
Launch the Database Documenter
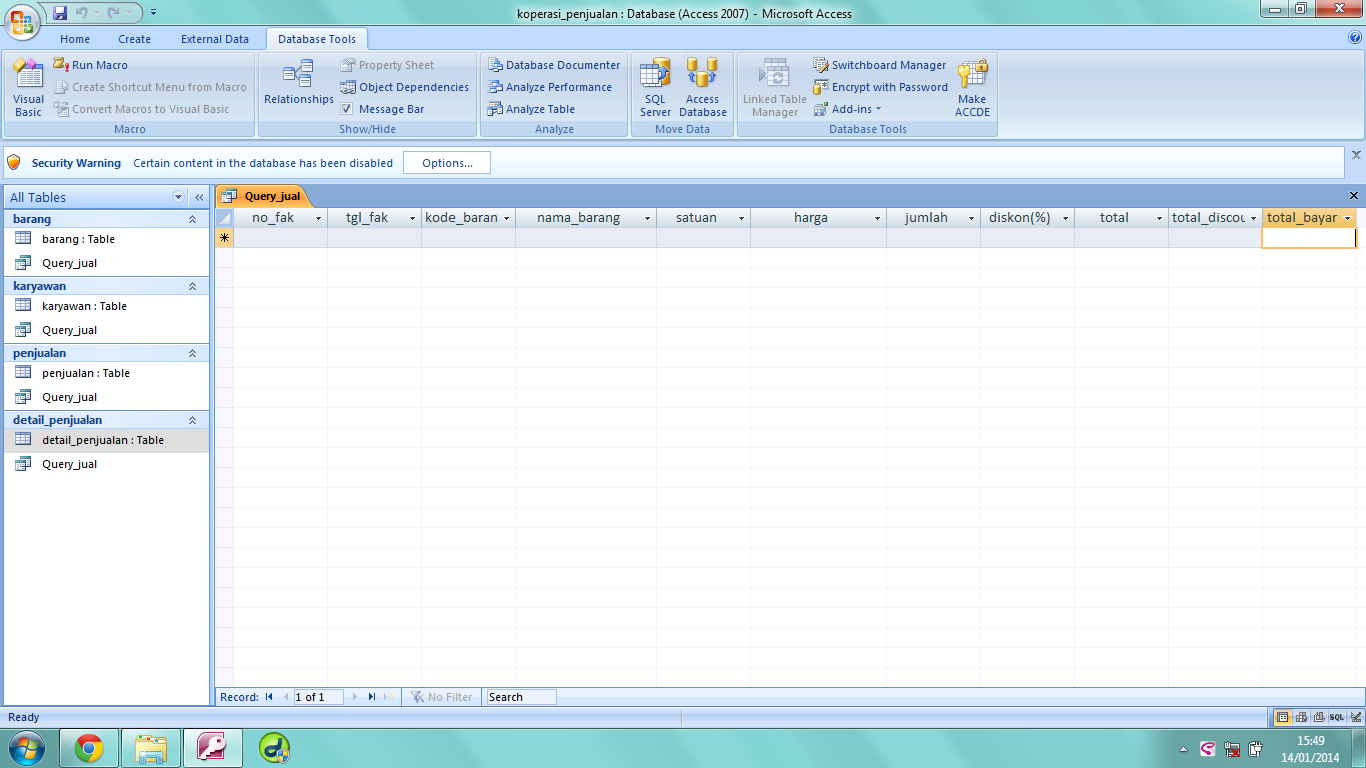(554, 65)
